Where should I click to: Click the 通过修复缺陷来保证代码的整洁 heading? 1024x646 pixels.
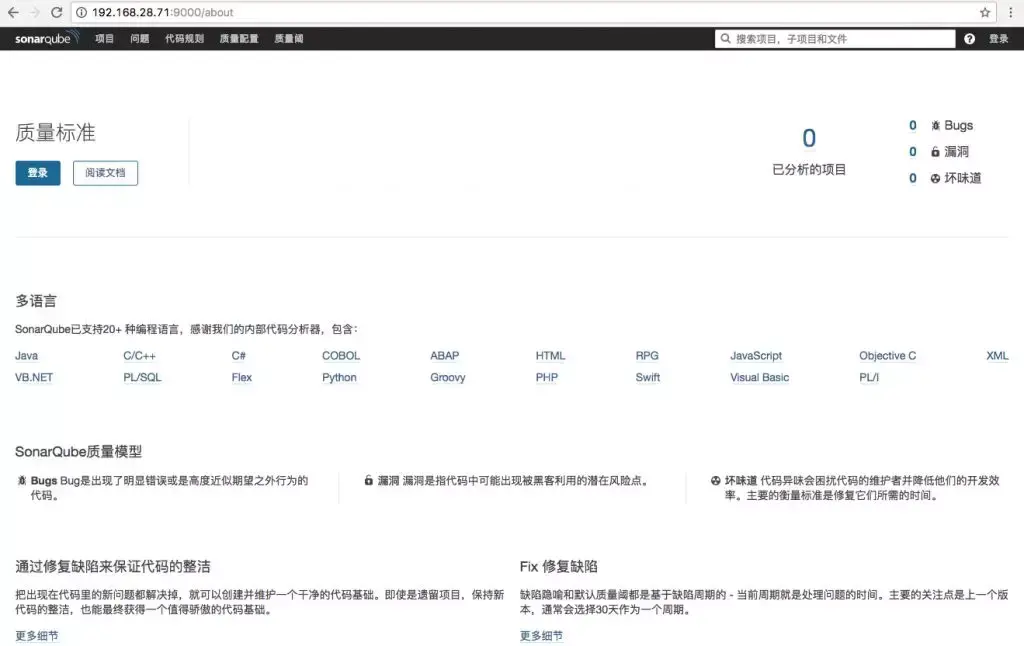[113, 566]
